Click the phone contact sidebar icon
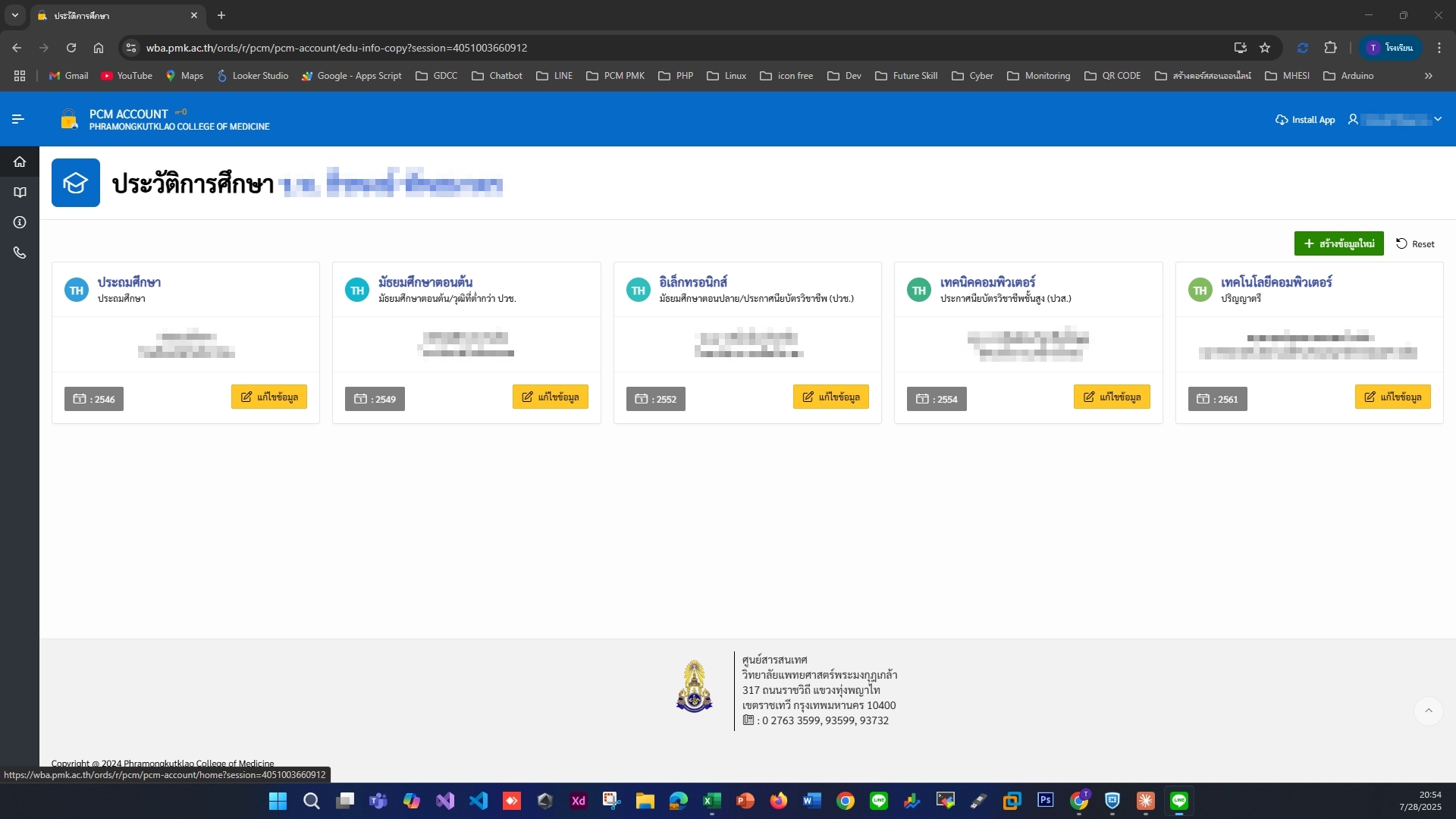The width and height of the screenshot is (1456, 819). pos(20,253)
